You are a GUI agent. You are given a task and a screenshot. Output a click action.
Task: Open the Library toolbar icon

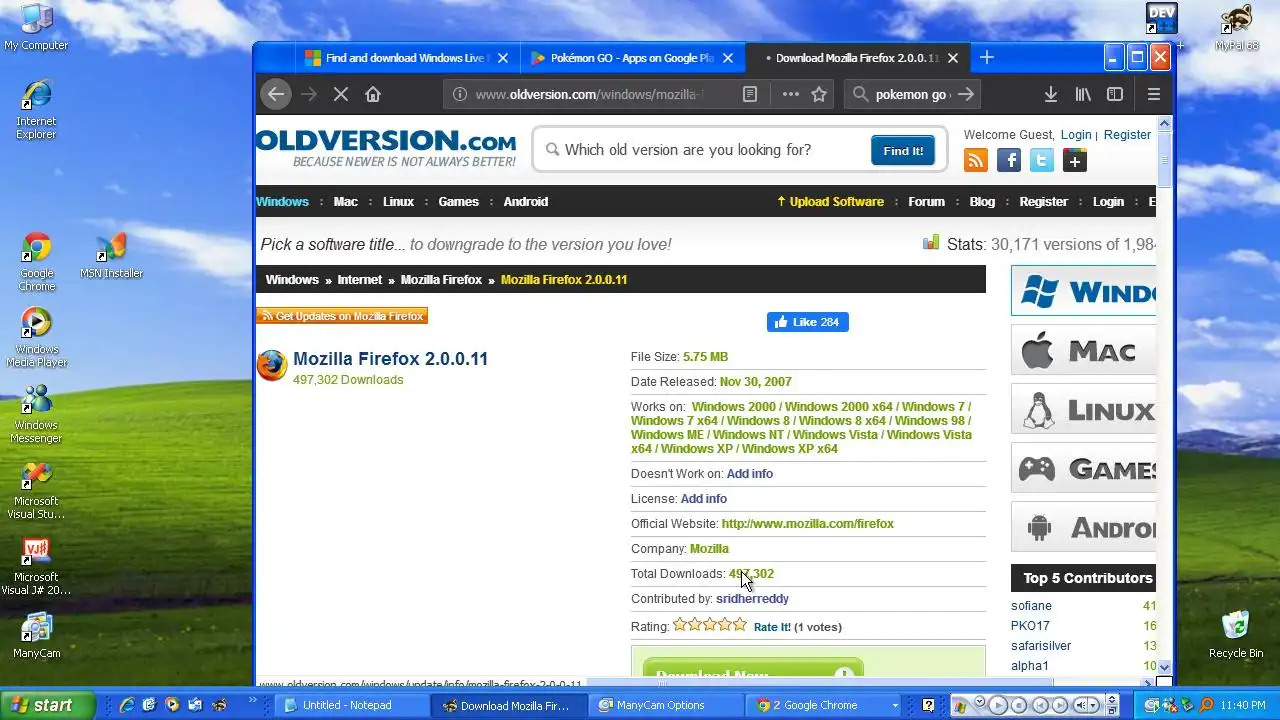click(1083, 94)
